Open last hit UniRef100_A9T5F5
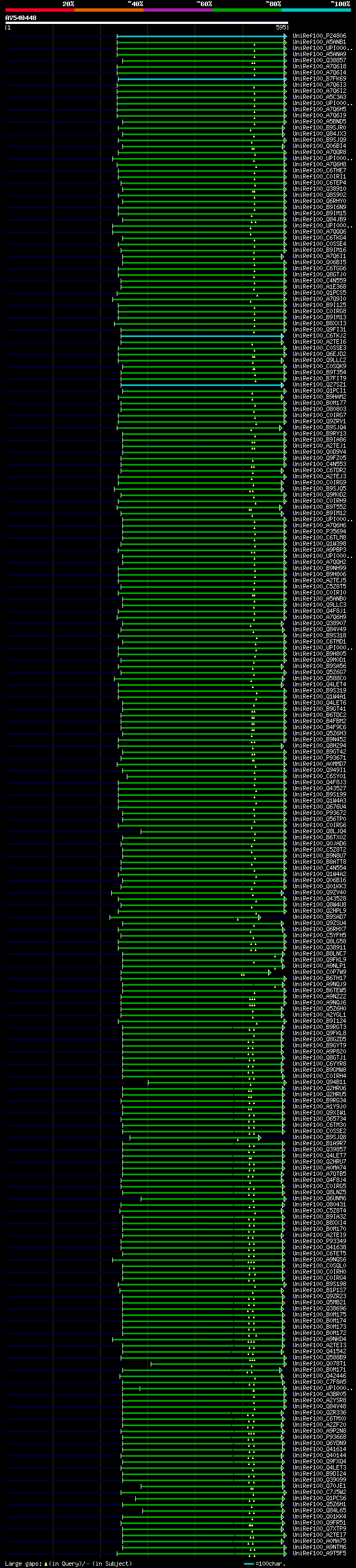This screenshot has height=1568, width=356. 319,1554
